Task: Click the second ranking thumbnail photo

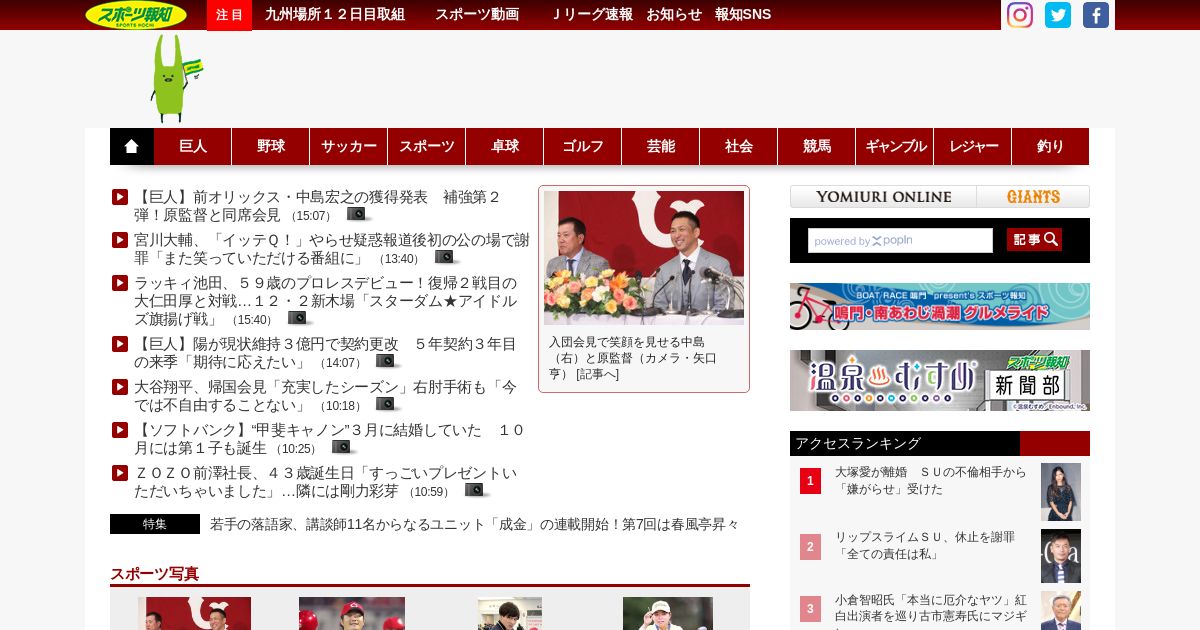Action: pos(1061,556)
